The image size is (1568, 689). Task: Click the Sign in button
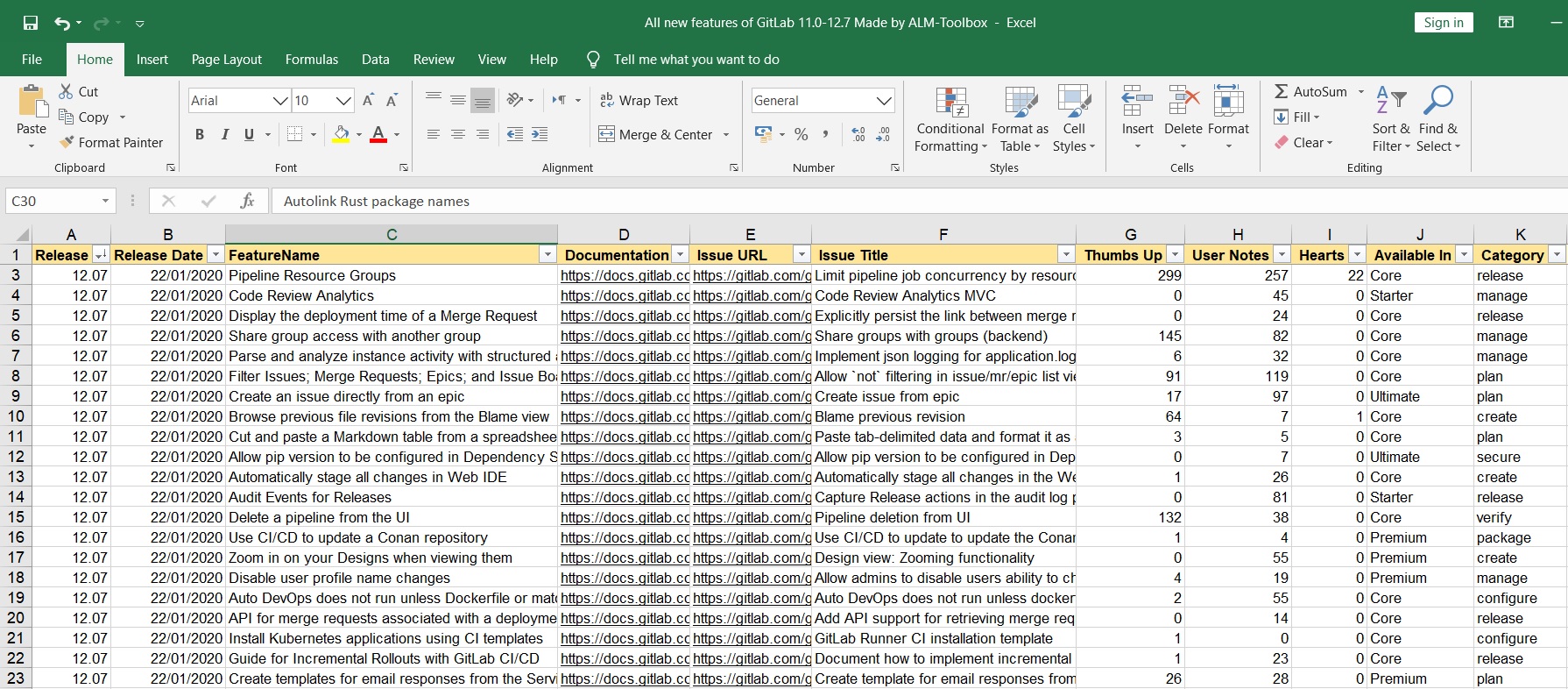[1443, 23]
